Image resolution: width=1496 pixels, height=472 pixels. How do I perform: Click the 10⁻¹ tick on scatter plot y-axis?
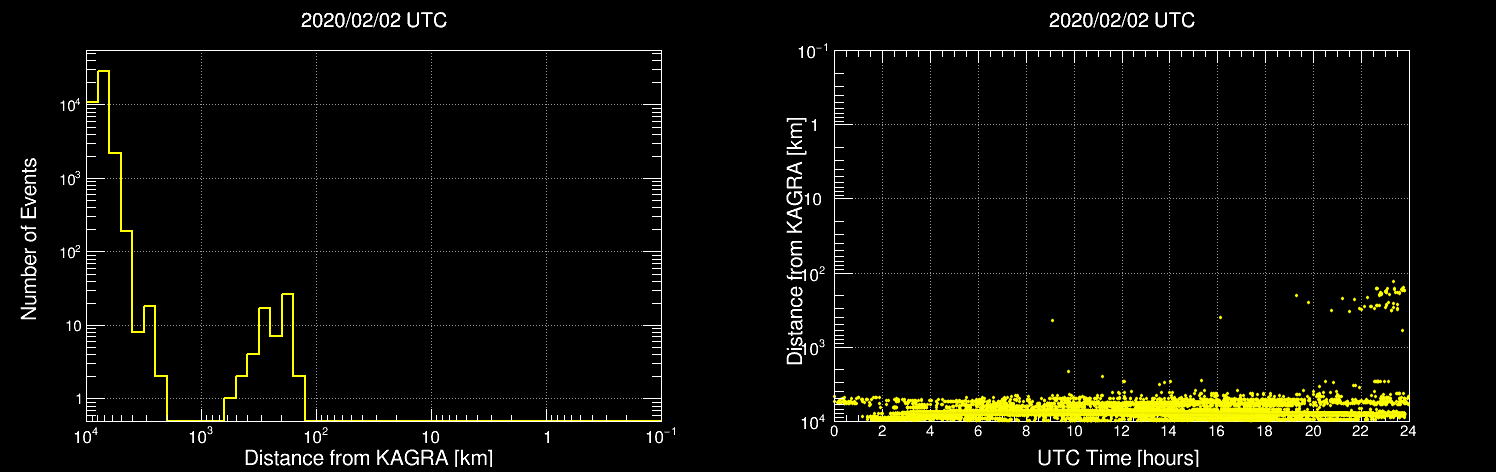pos(813,50)
